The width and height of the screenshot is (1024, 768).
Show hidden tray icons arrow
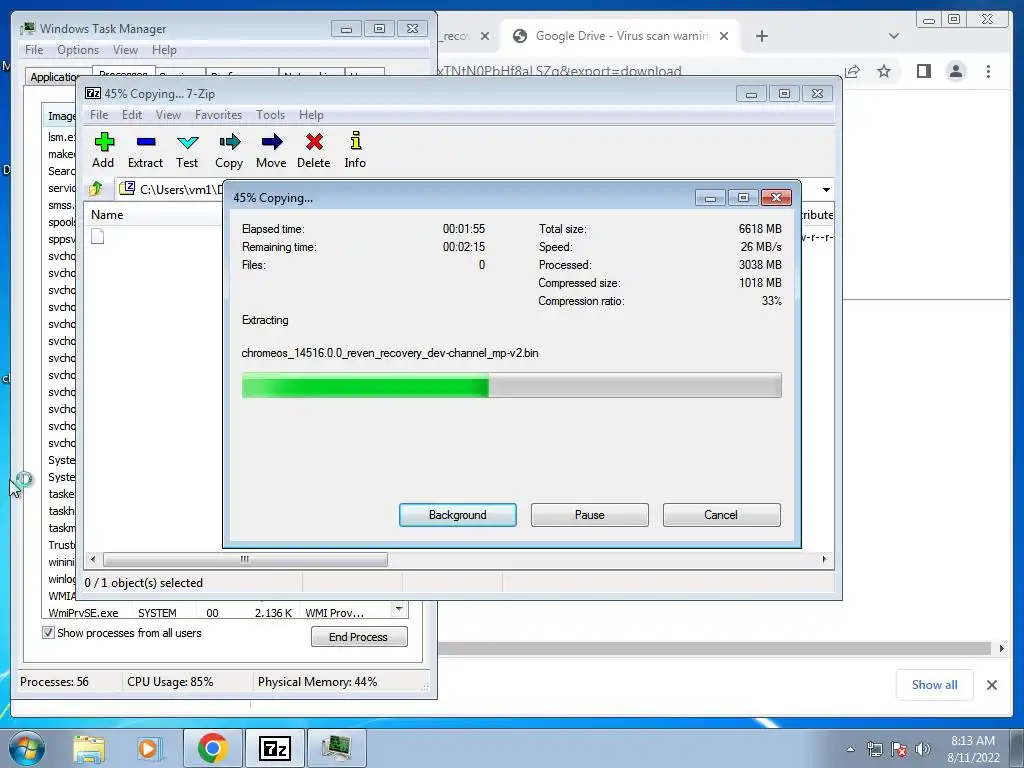point(850,749)
